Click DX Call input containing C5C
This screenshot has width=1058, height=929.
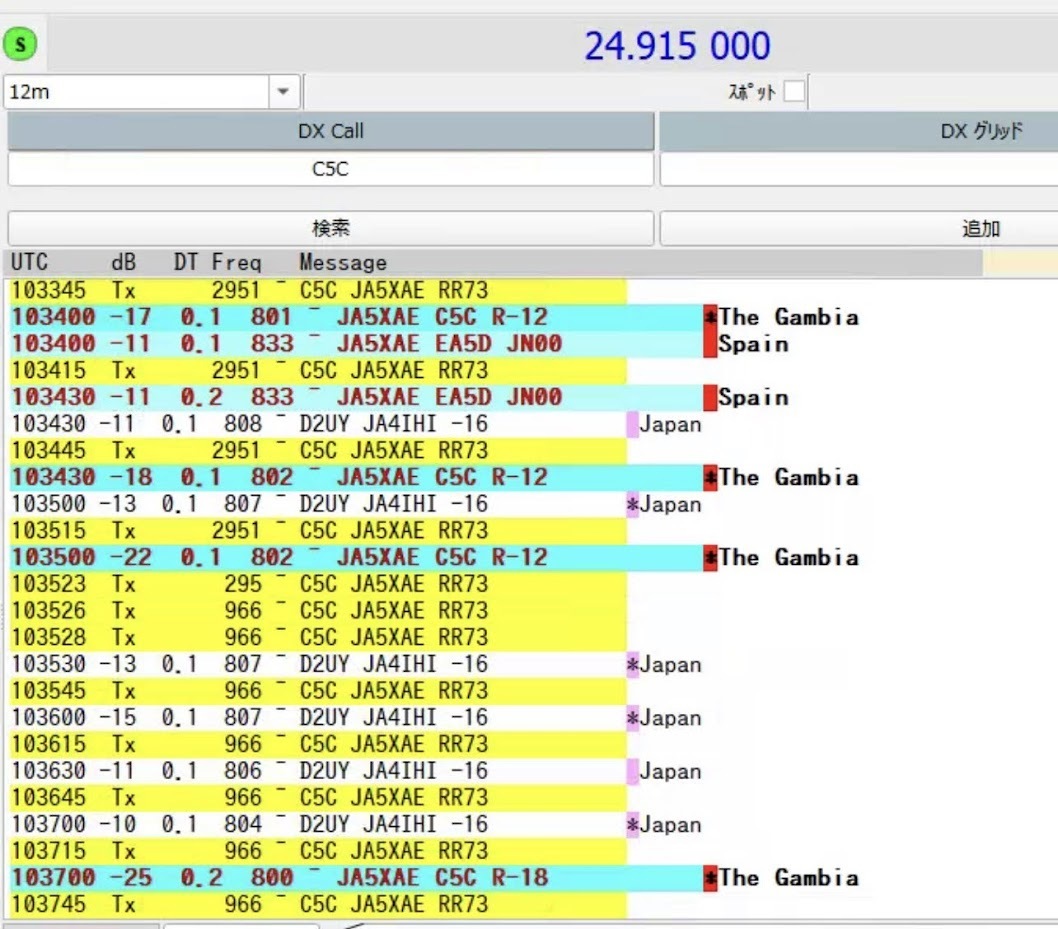coord(330,169)
